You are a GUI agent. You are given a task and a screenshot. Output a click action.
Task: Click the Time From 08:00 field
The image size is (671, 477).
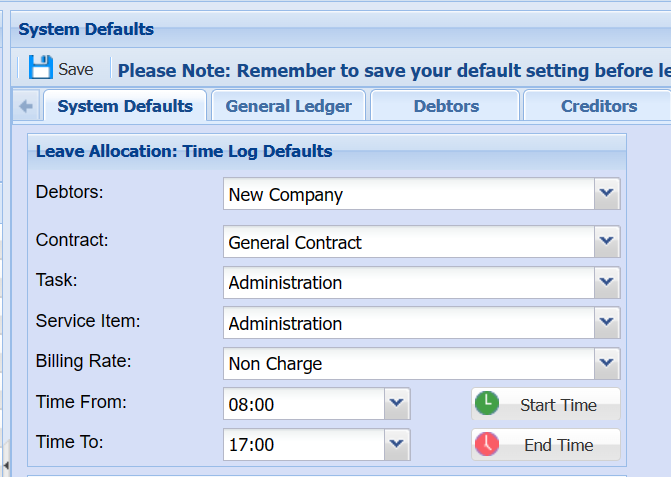pos(303,405)
